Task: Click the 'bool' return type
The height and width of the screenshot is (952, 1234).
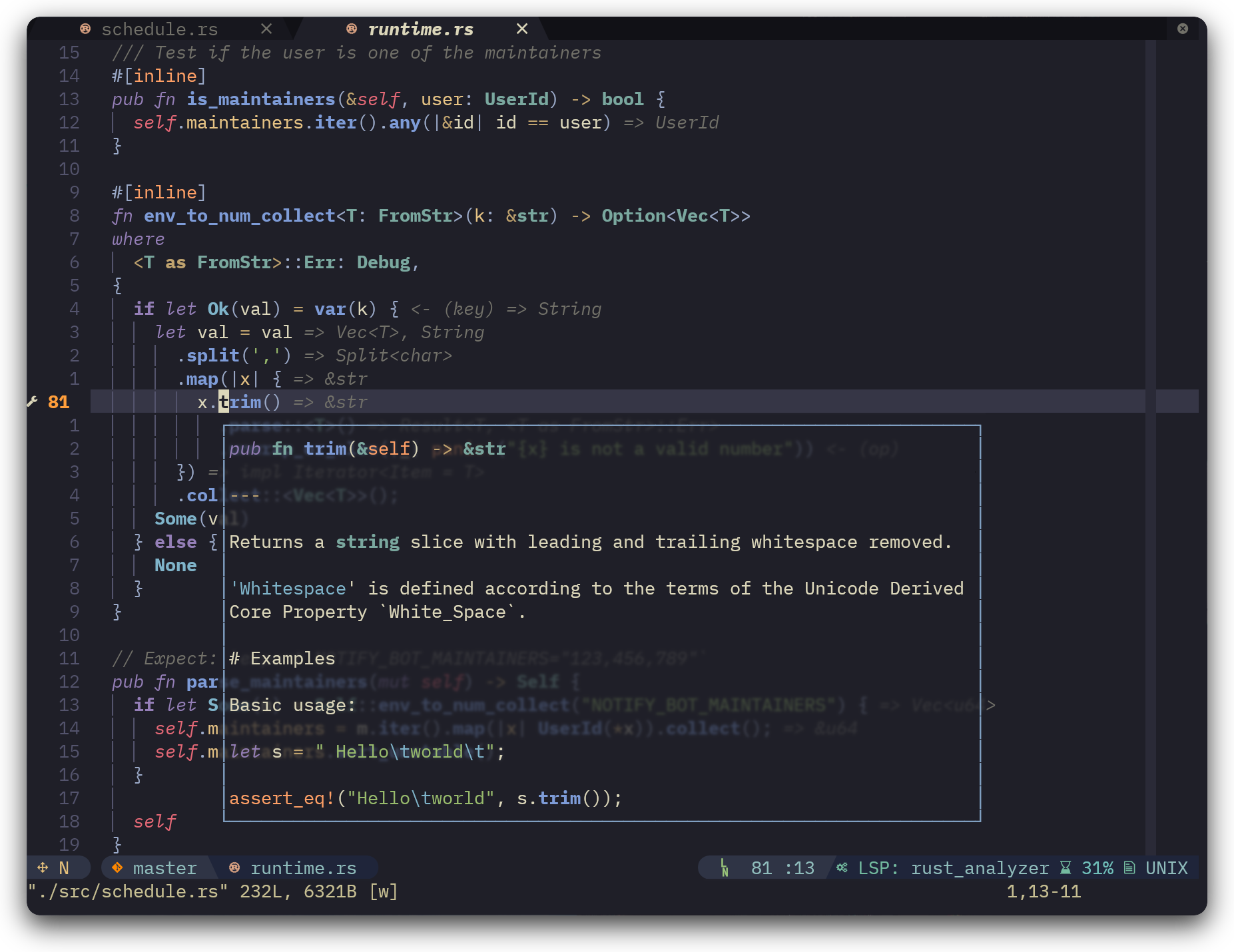Action: pyautogui.click(x=623, y=99)
